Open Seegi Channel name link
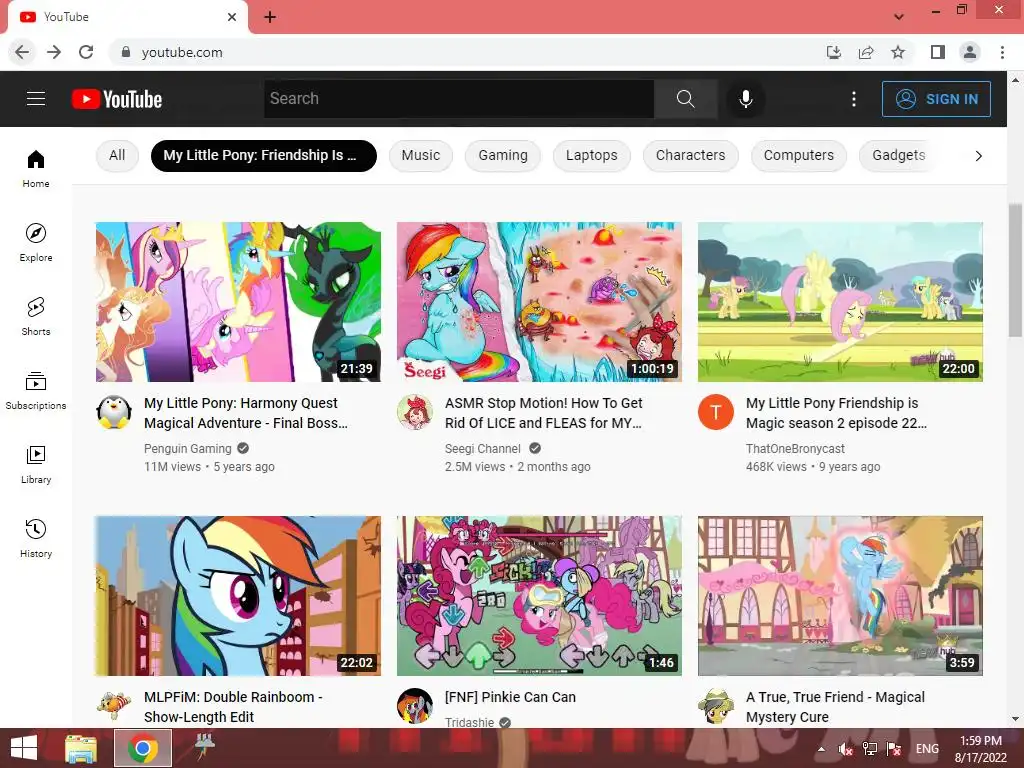Image resolution: width=1024 pixels, height=768 pixels. click(483, 449)
